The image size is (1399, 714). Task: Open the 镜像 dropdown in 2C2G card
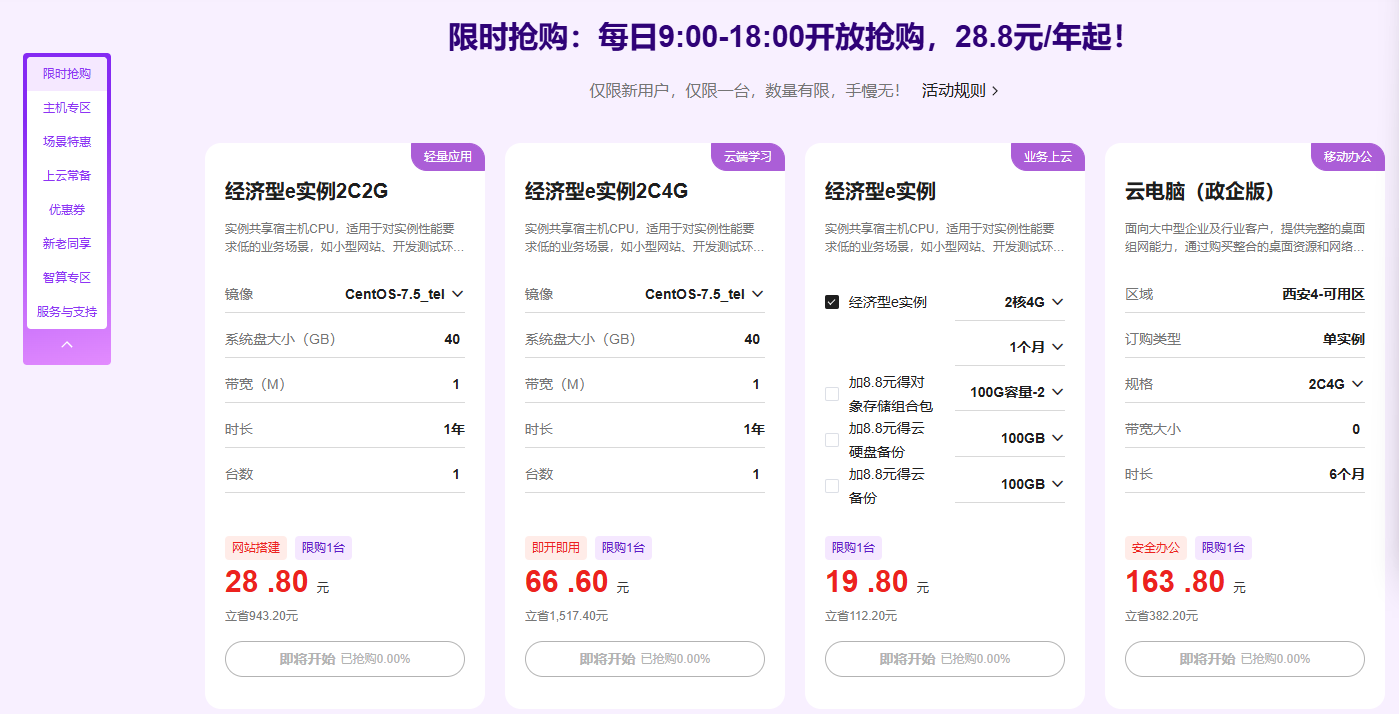tap(404, 294)
